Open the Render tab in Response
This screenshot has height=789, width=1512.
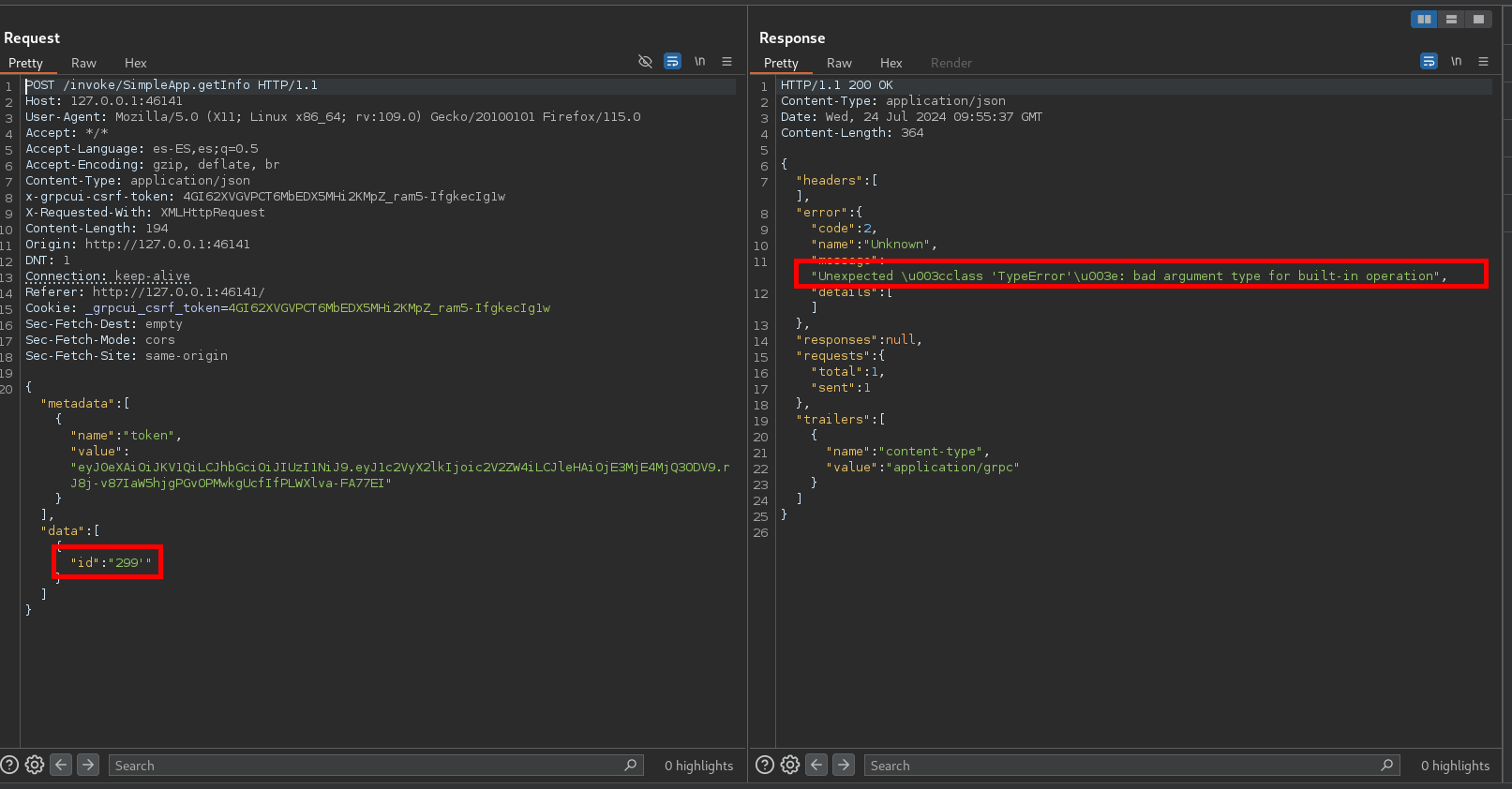coord(951,63)
